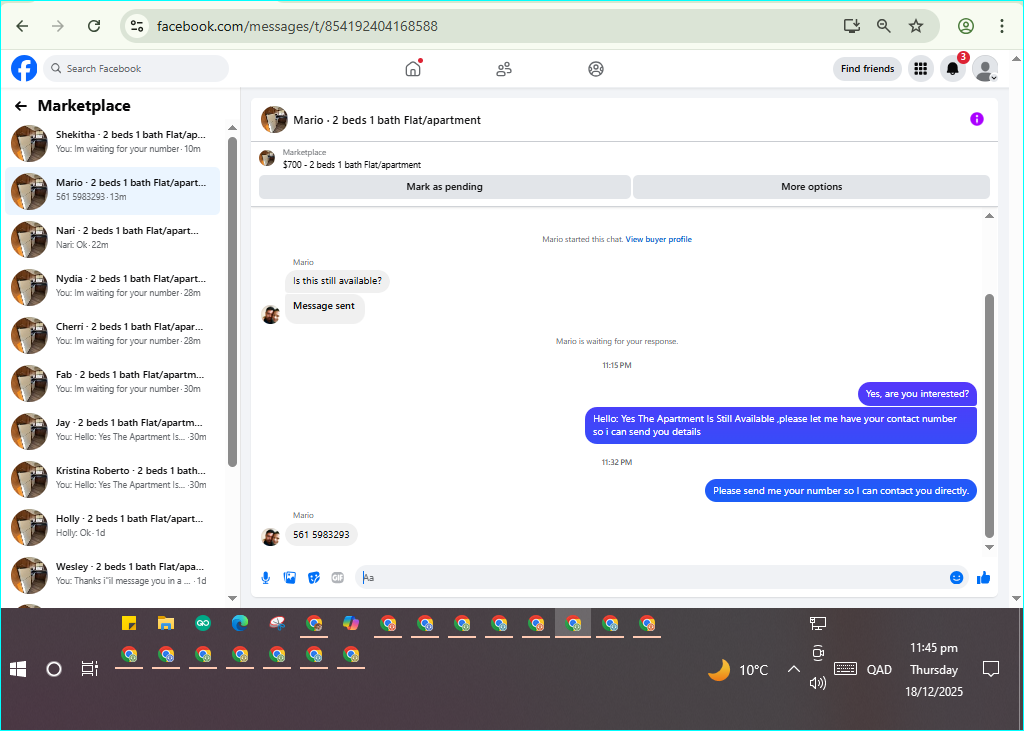Screen dimensions: 1024x731
Task: Go back from Marketplace with the arrow
Action: tap(21, 106)
